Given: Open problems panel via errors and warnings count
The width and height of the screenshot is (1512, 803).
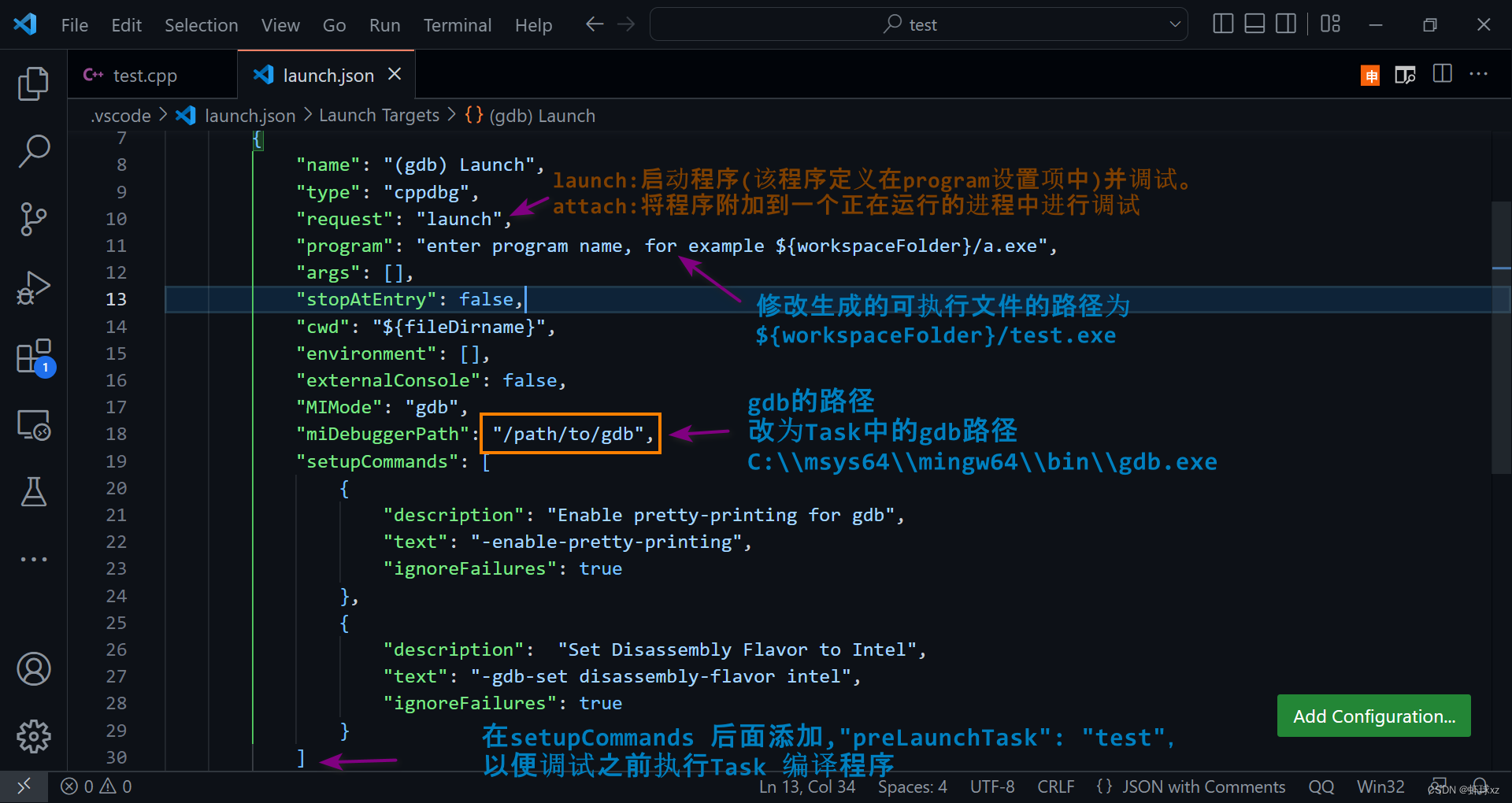Looking at the screenshot, I should pyautogui.click(x=96, y=786).
